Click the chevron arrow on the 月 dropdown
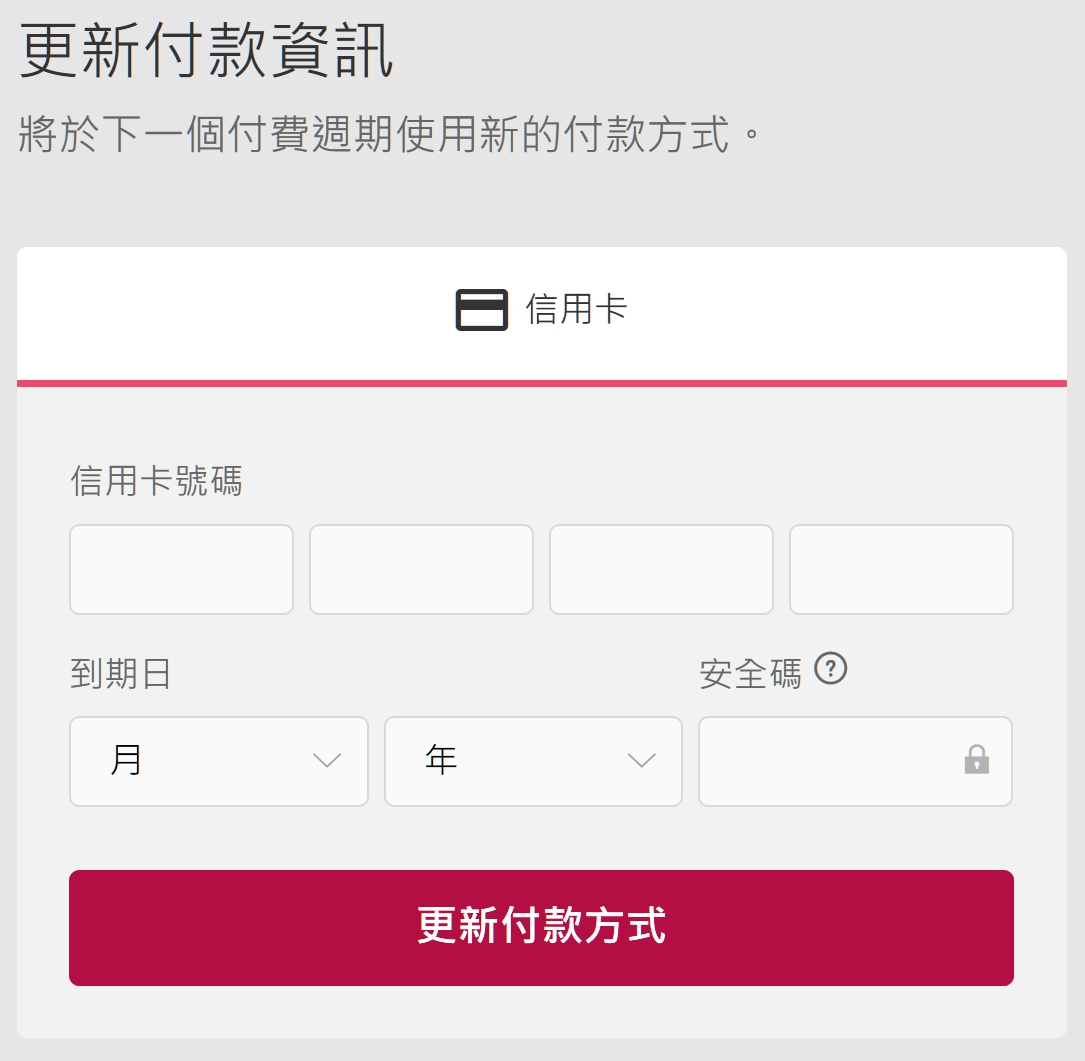This screenshot has height=1061, width=1085. [x=326, y=761]
